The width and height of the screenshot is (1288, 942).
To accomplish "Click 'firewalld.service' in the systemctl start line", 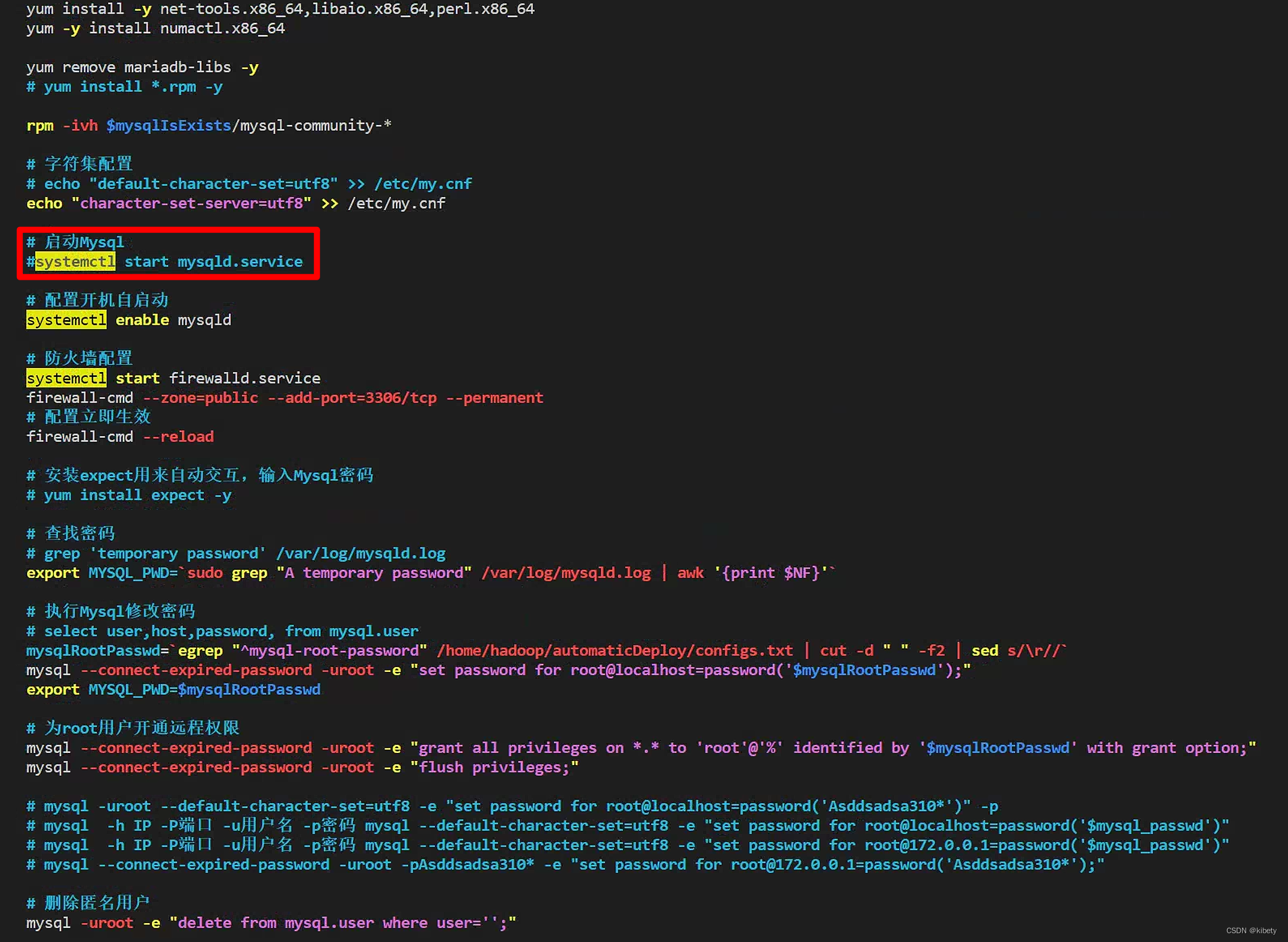I will [x=244, y=378].
